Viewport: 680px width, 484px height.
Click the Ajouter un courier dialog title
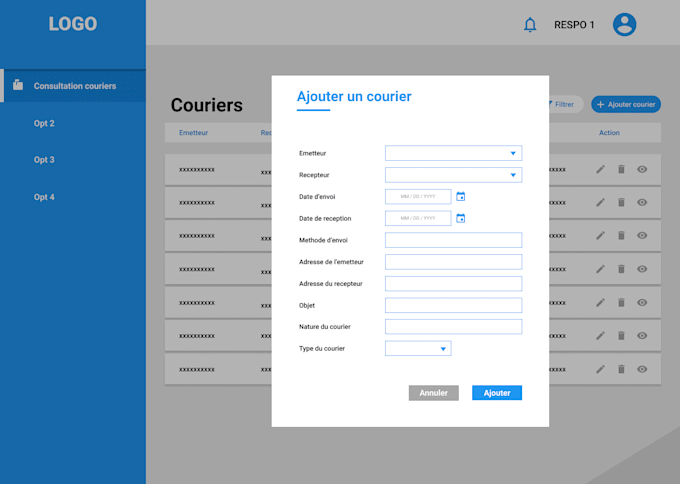[x=354, y=96]
